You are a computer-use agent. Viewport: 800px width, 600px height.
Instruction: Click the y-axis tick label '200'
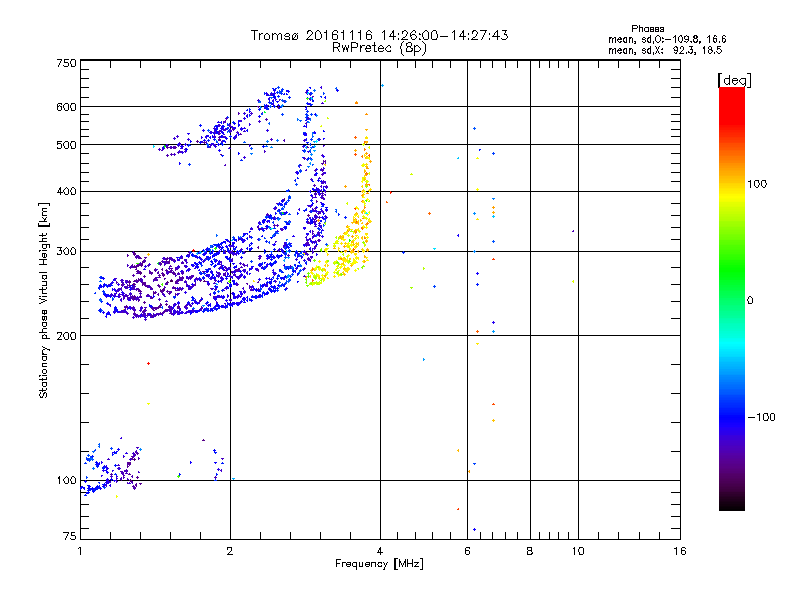[x=66, y=336]
